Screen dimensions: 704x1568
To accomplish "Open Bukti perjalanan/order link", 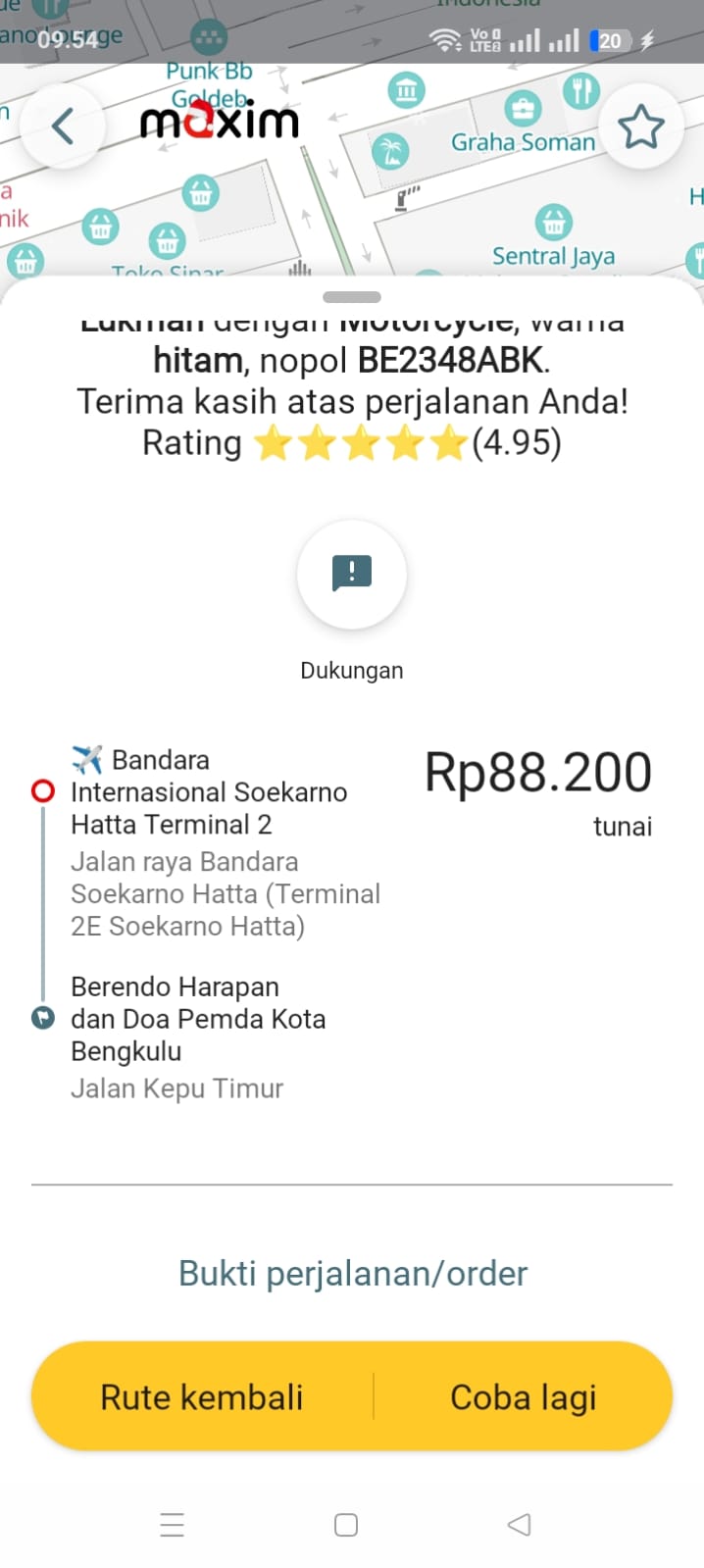I will (x=352, y=1273).
